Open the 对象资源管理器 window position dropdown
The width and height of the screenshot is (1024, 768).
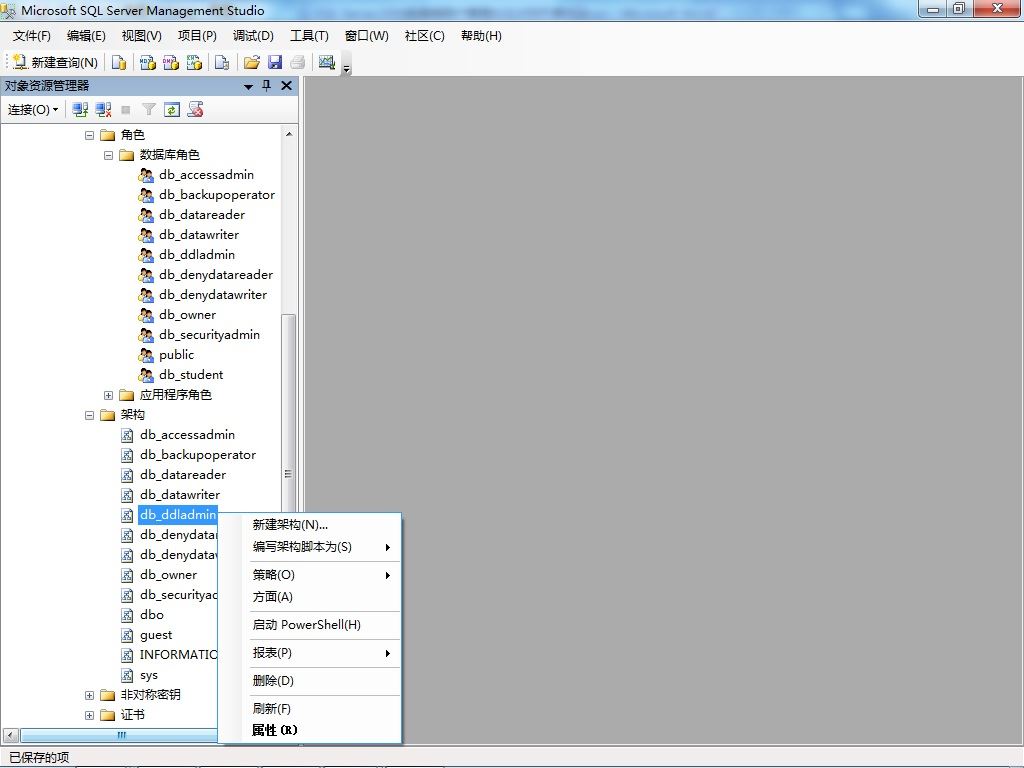[x=248, y=86]
